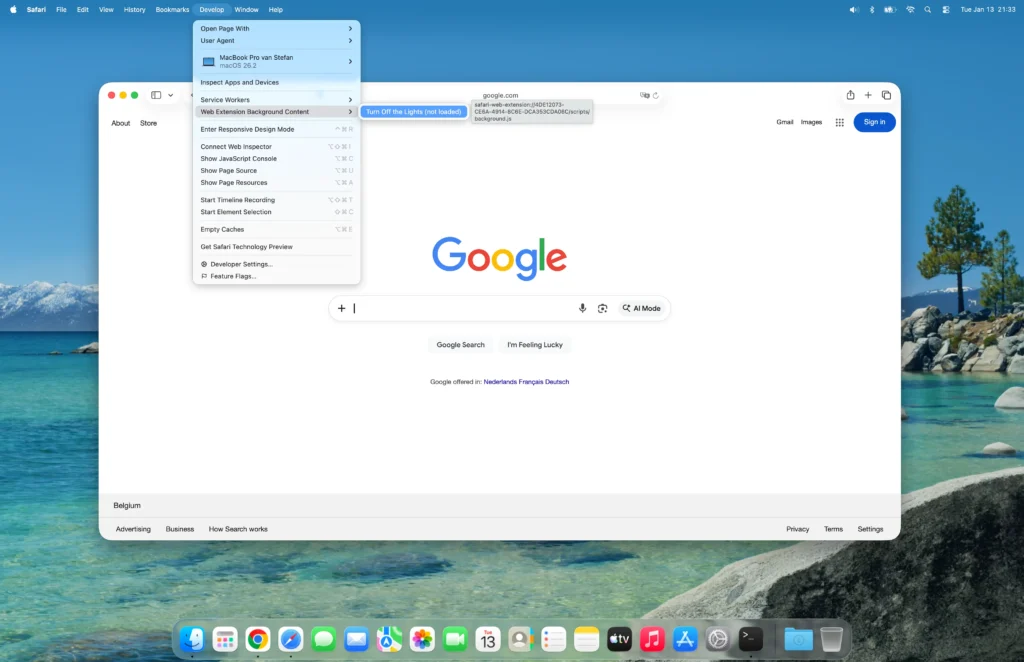Image resolution: width=1024 pixels, height=662 pixels.
Task: Click the Share icon in Safari's toolbar
Action: point(852,95)
